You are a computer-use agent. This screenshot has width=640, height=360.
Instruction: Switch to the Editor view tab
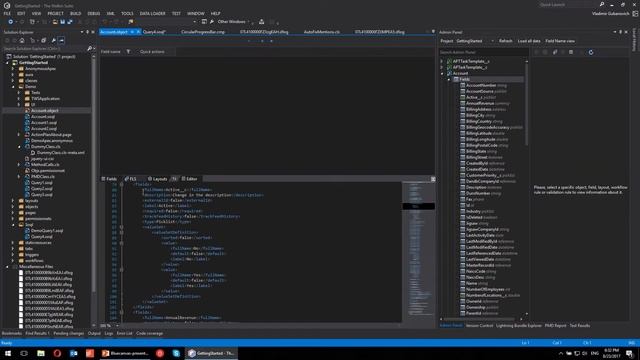pos(189,179)
